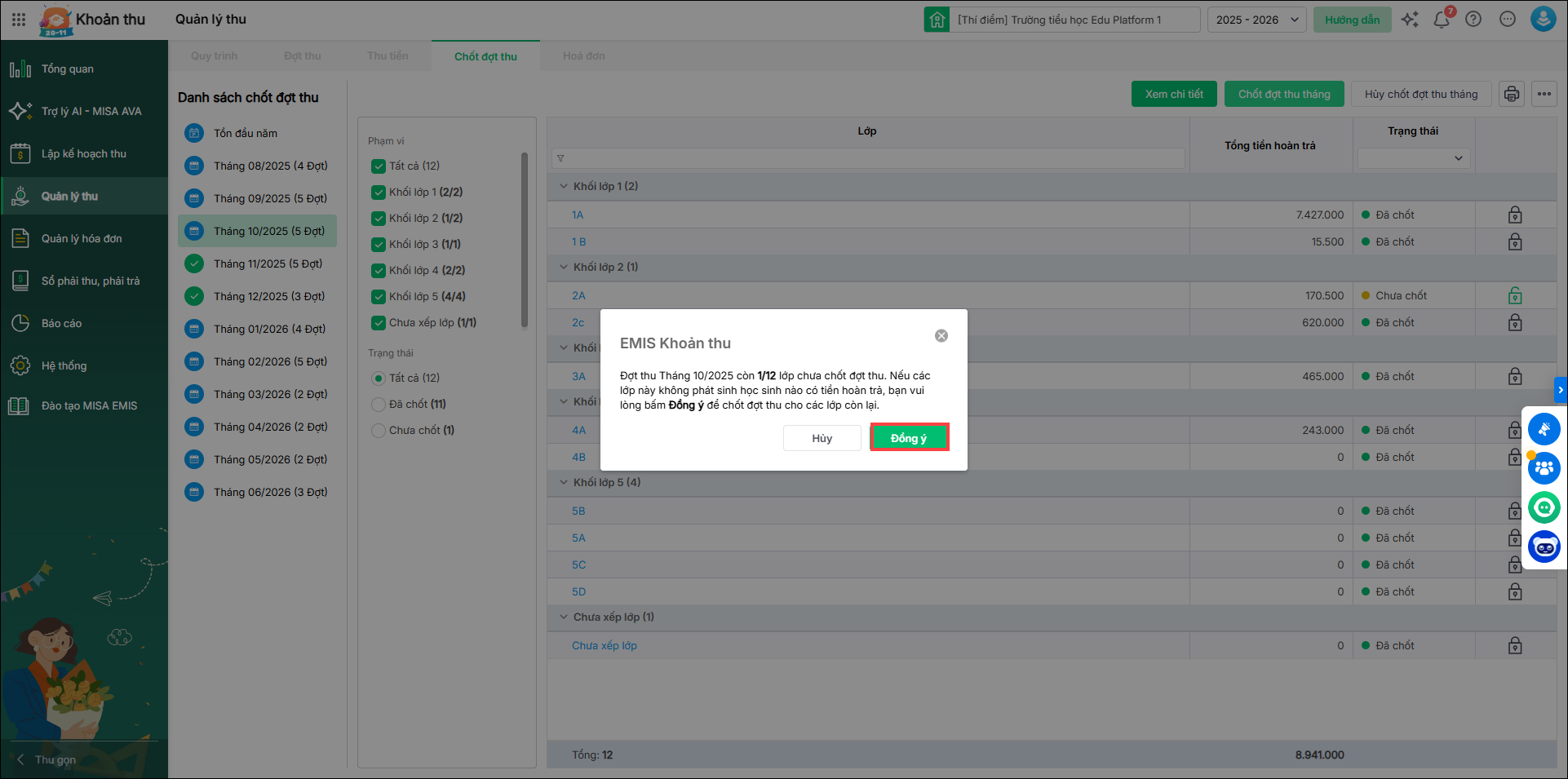The width and height of the screenshot is (1568, 779).
Task: Open the more options ellipsis button
Action: coord(1544,94)
